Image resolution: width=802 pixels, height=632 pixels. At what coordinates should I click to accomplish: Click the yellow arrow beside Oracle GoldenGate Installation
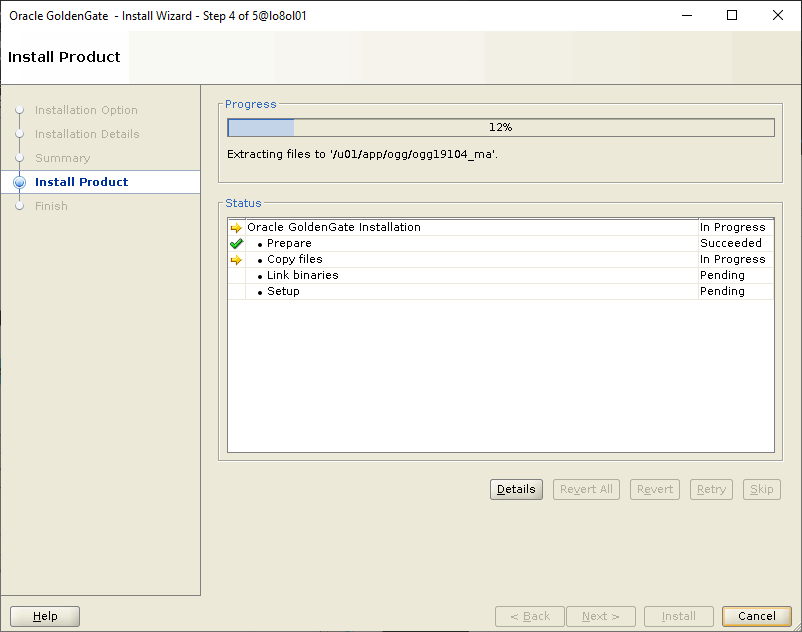click(237, 228)
